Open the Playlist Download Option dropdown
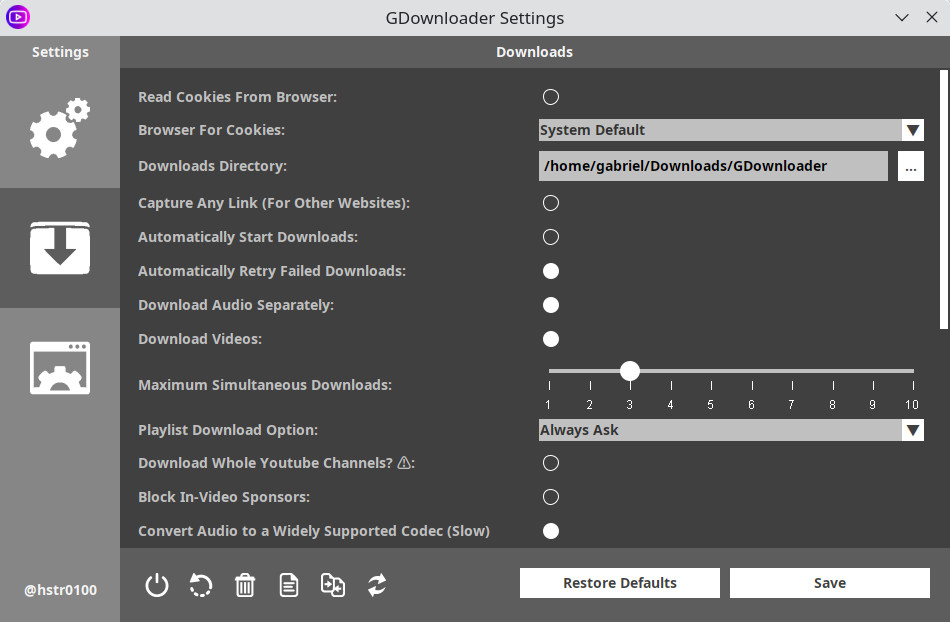The width and height of the screenshot is (950, 622). [x=731, y=430]
